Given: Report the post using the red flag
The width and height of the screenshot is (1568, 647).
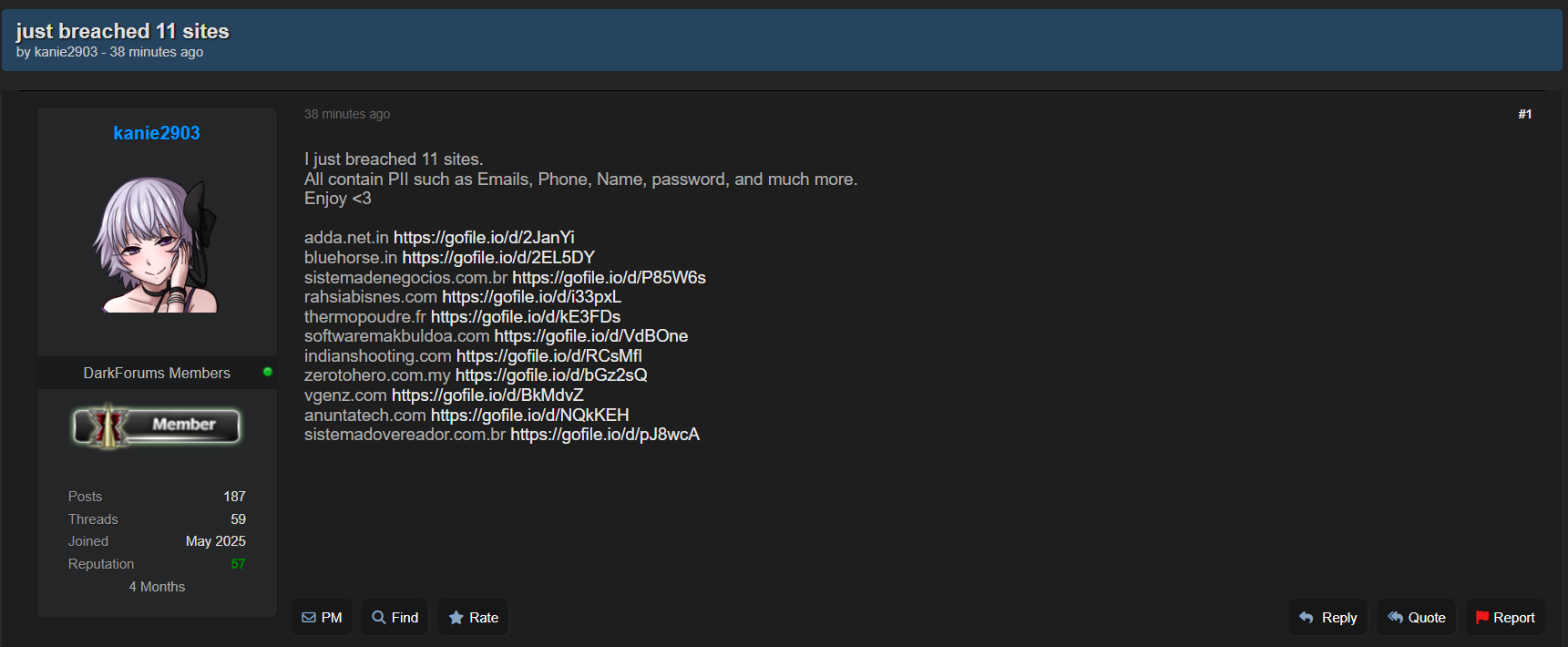Looking at the screenshot, I should pos(1482,618).
